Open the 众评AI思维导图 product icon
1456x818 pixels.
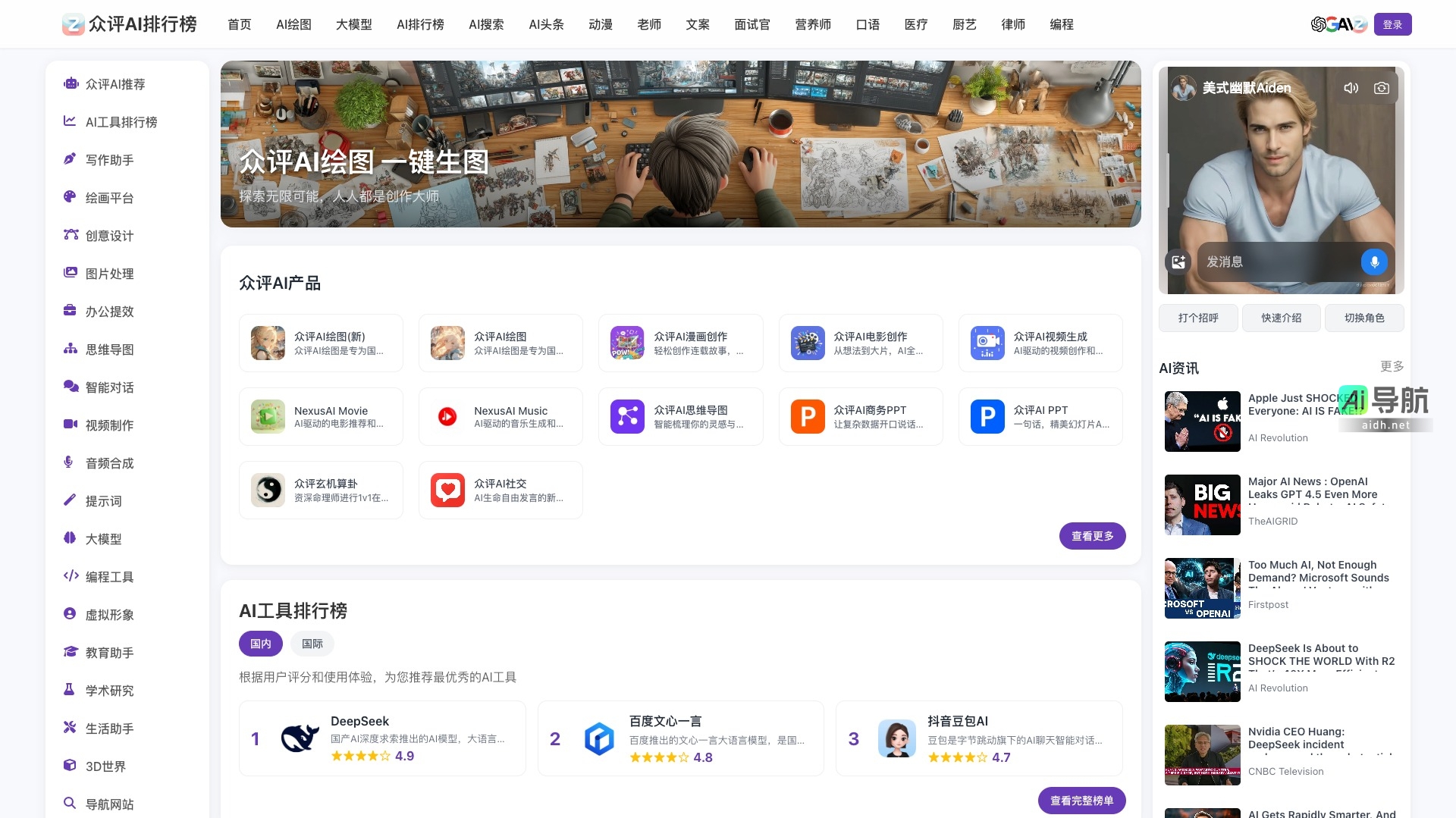coord(626,416)
